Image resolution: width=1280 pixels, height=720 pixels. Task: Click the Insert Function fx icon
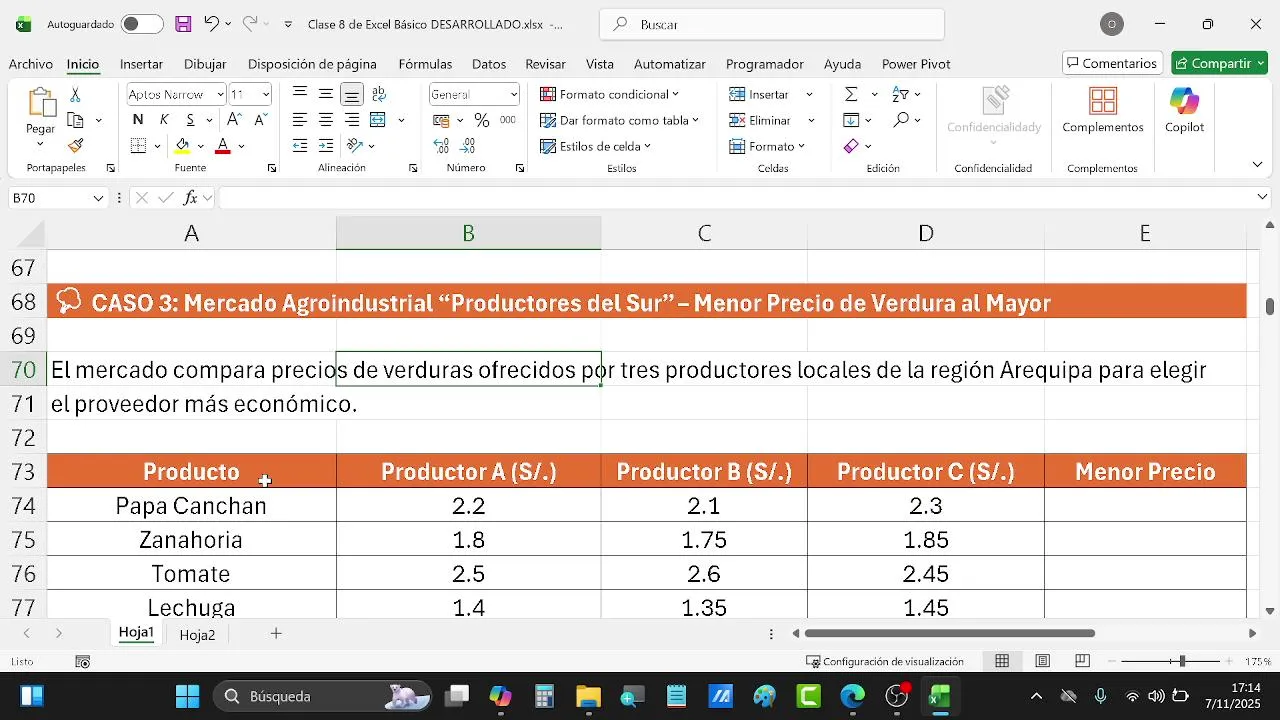pyautogui.click(x=190, y=198)
